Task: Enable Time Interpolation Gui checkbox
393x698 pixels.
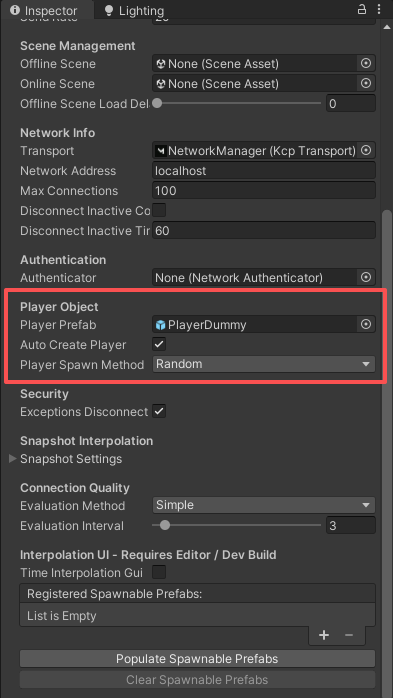Action: [x=159, y=572]
